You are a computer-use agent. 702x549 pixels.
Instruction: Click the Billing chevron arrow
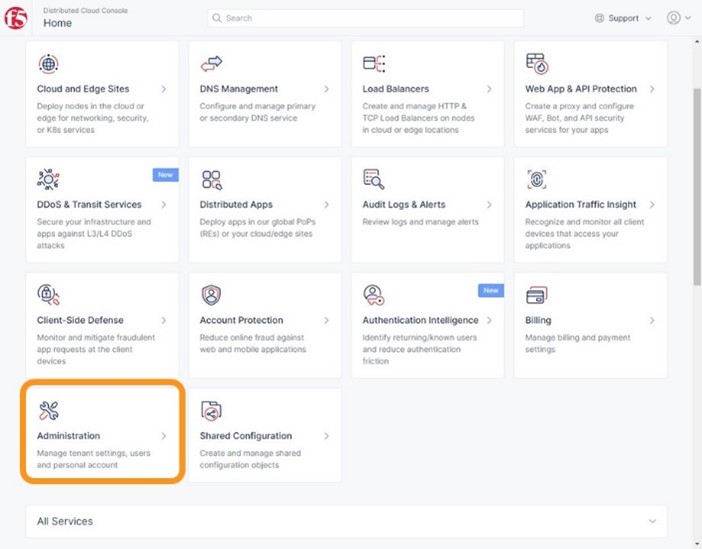652,321
